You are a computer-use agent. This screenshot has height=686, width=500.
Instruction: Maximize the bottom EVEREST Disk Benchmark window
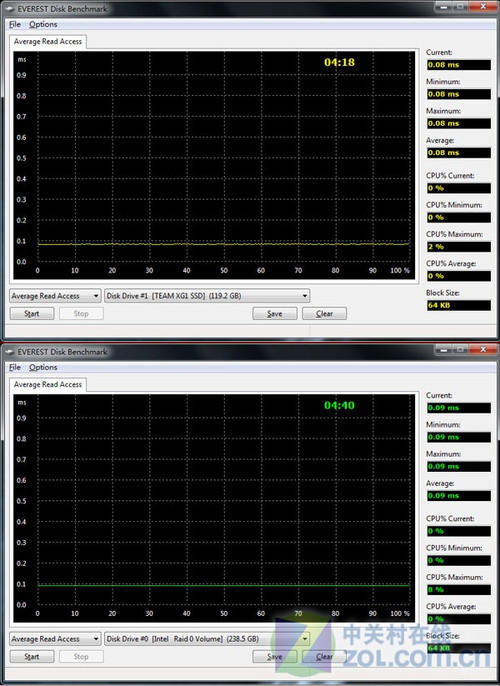[x=460, y=350]
